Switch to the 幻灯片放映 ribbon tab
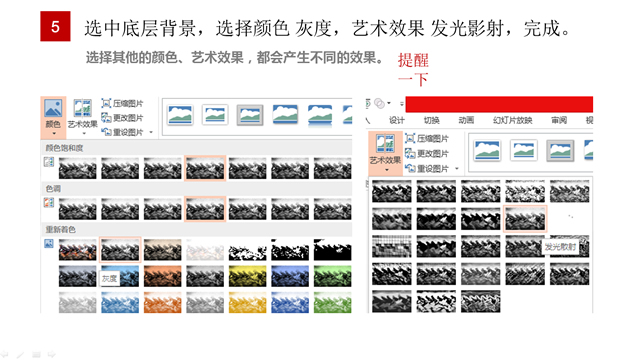 512,120
